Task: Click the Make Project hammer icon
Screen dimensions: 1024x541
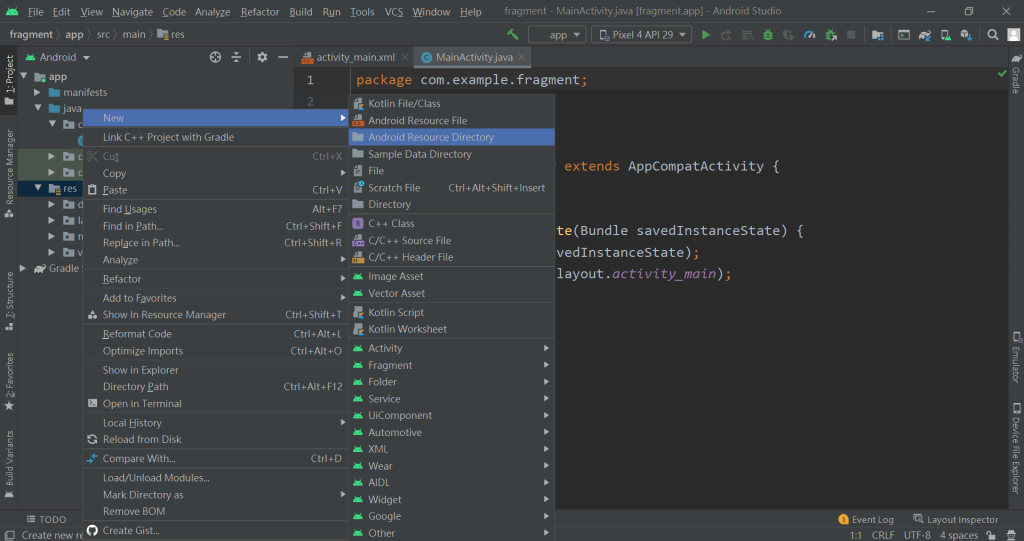Action: 513,35
